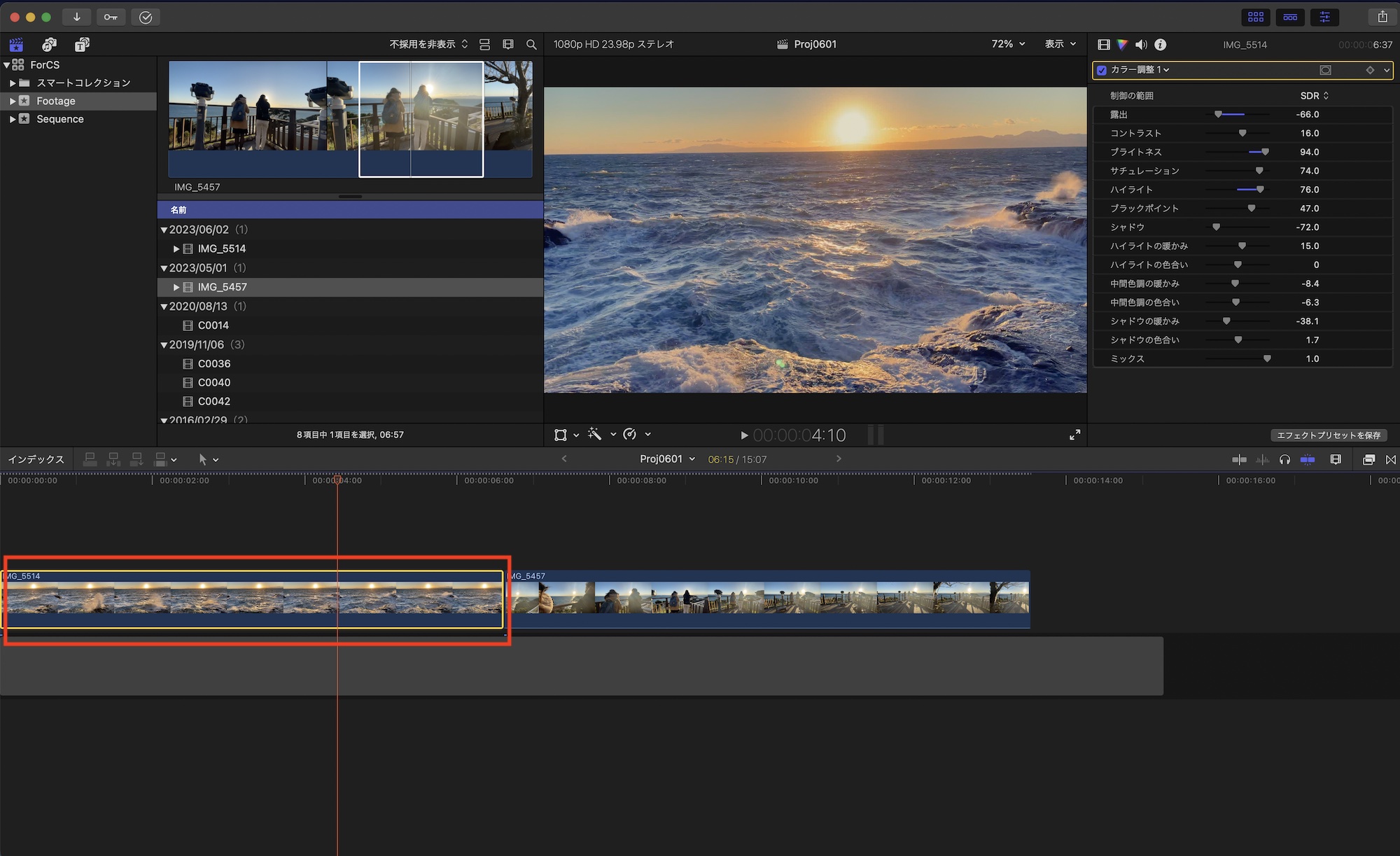The height and width of the screenshot is (856, 1400).
Task: Collapse the 2023/06/02 date group
Action: (164, 230)
